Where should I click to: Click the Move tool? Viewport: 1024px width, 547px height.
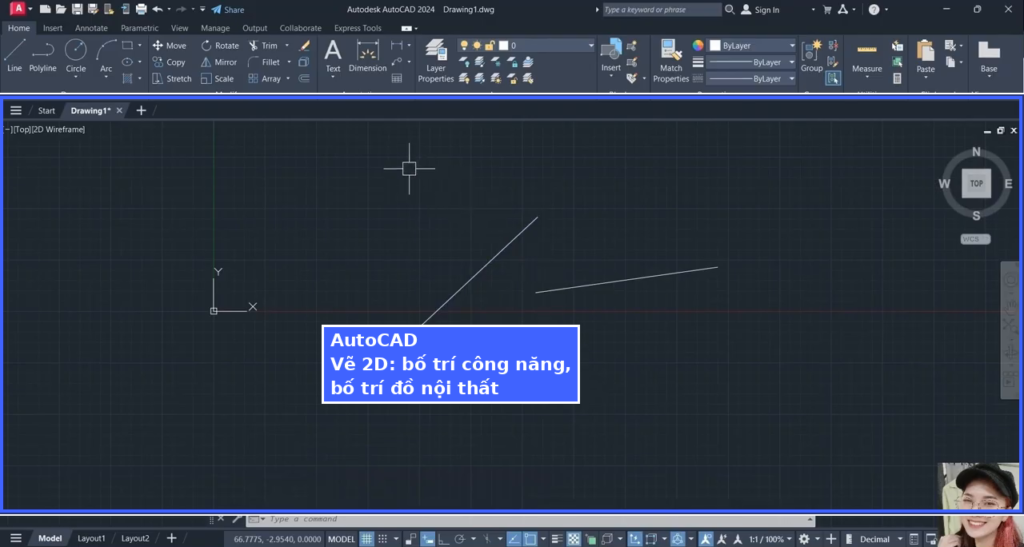tap(169, 46)
